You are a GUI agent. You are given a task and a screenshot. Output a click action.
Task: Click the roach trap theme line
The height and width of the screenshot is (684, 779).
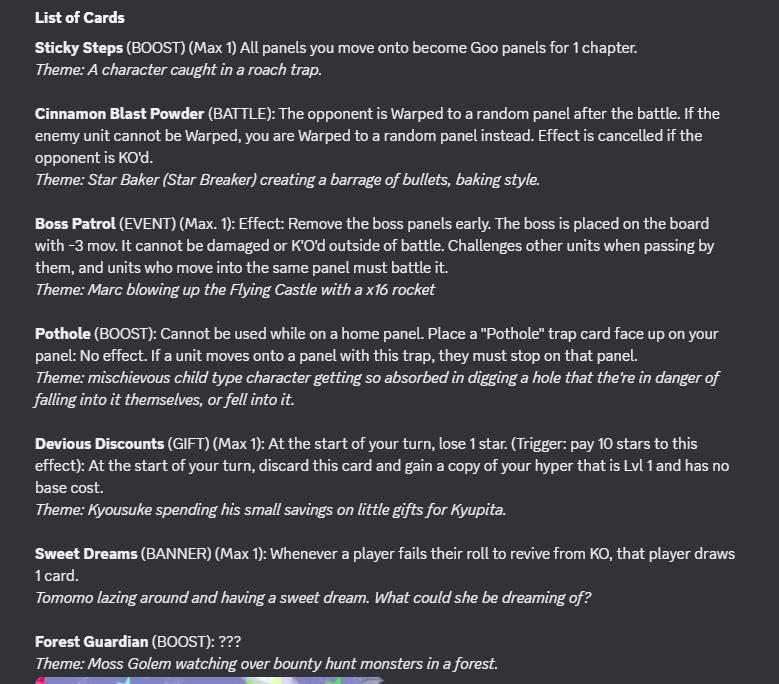click(x=178, y=70)
